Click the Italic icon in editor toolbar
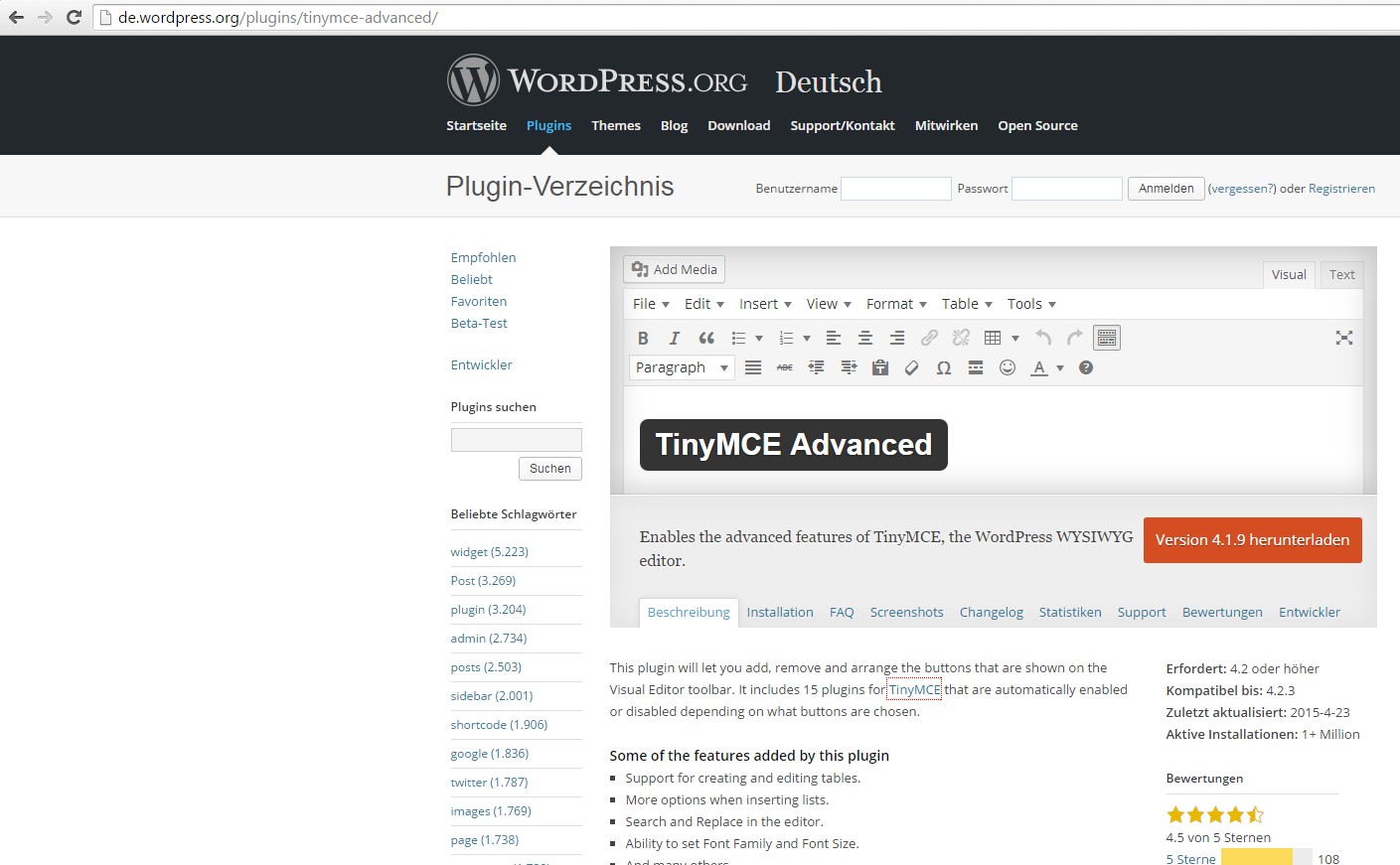 tap(675, 338)
